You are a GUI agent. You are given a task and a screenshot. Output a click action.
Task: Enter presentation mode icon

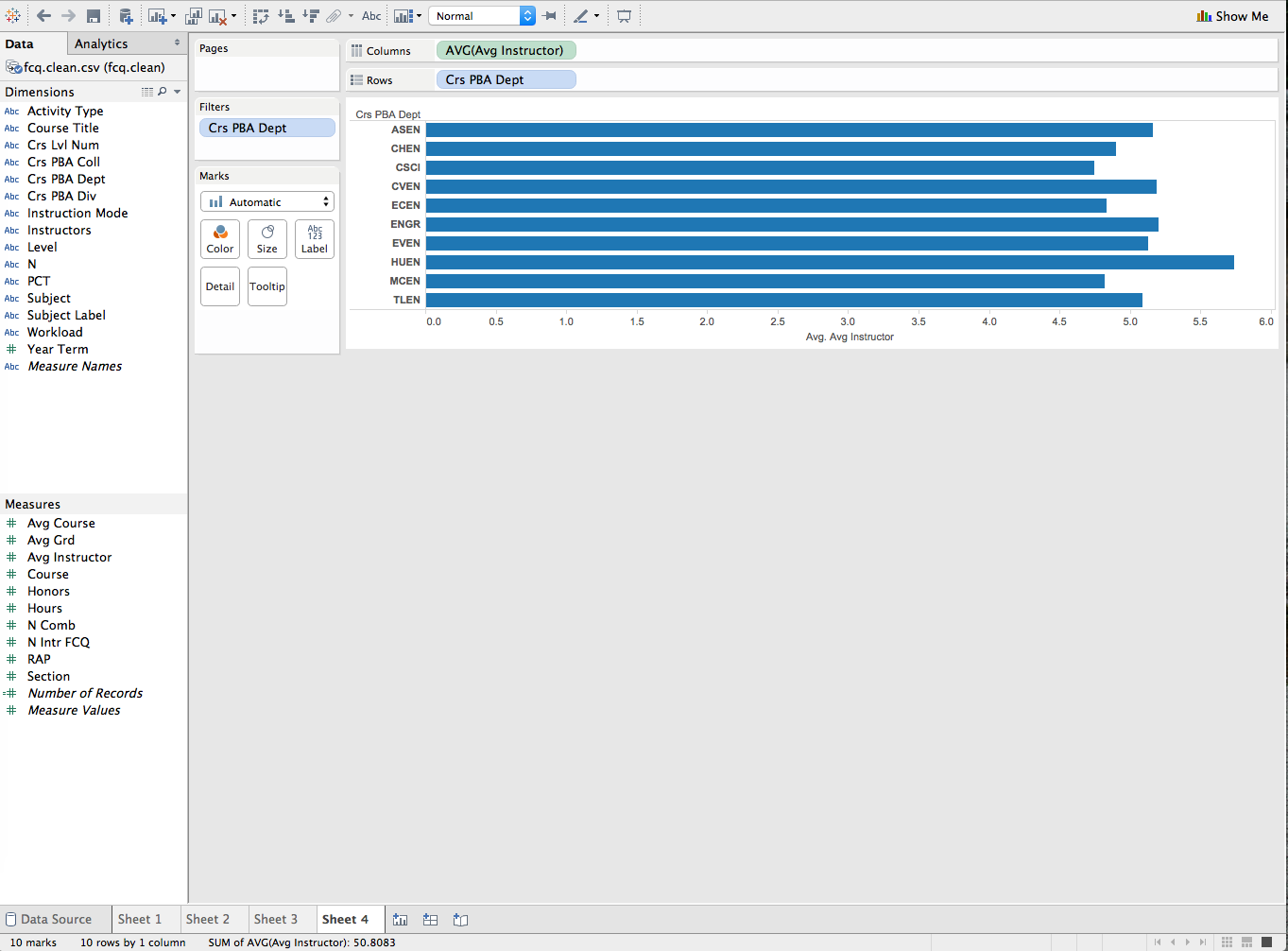point(624,16)
